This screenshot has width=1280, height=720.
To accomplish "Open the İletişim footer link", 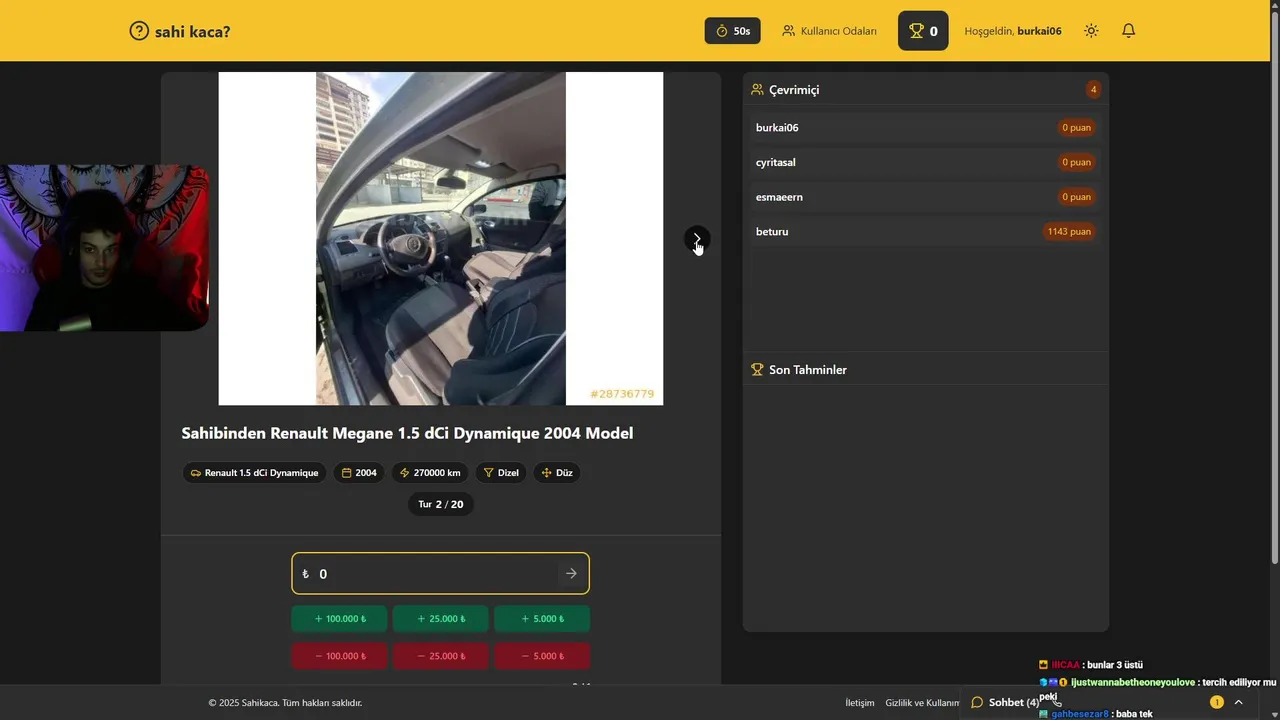I will [x=860, y=703].
